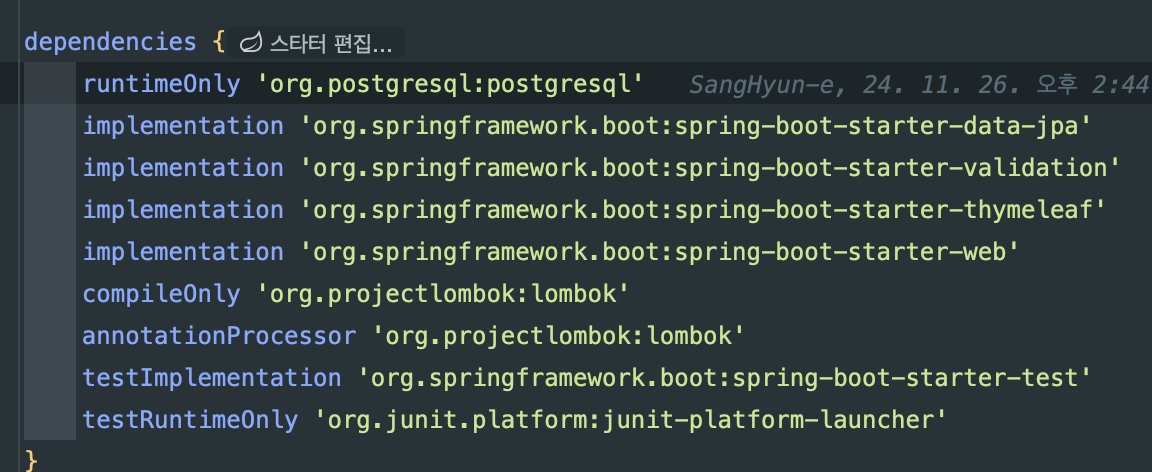Click 'org.junit.platform:junit-platform-launcher' string
Image resolution: width=1152 pixels, height=472 pixels.
click(x=630, y=420)
